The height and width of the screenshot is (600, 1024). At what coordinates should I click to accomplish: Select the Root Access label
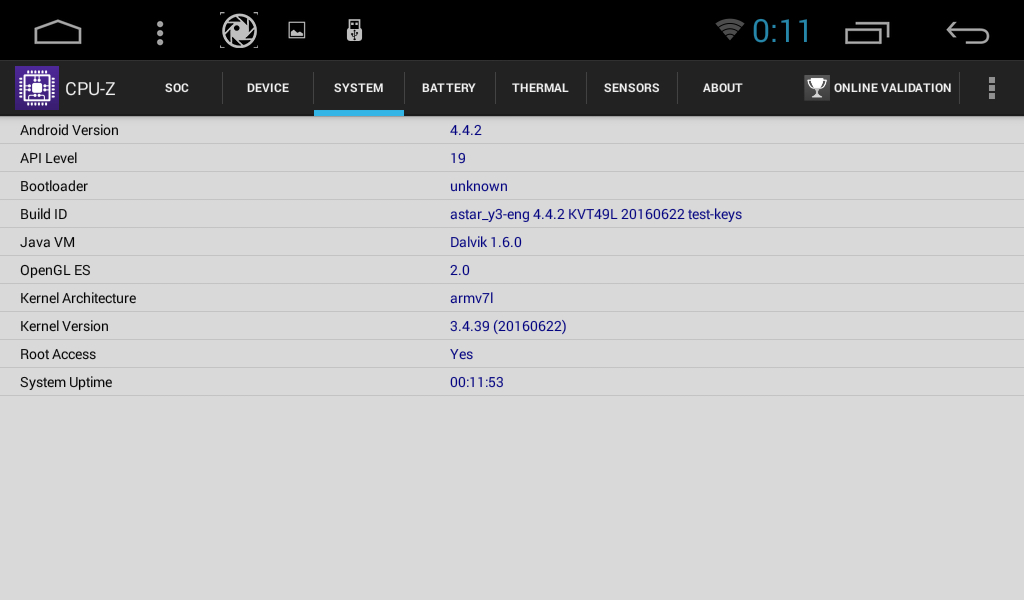[x=57, y=355]
